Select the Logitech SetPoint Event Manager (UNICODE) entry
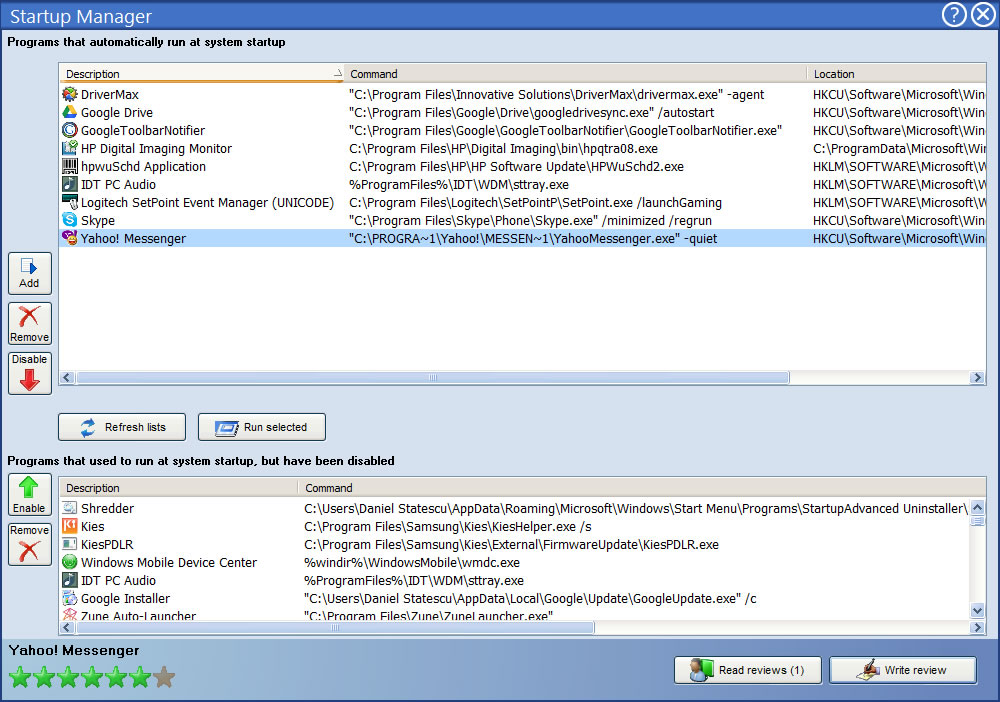 (x=207, y=203)
